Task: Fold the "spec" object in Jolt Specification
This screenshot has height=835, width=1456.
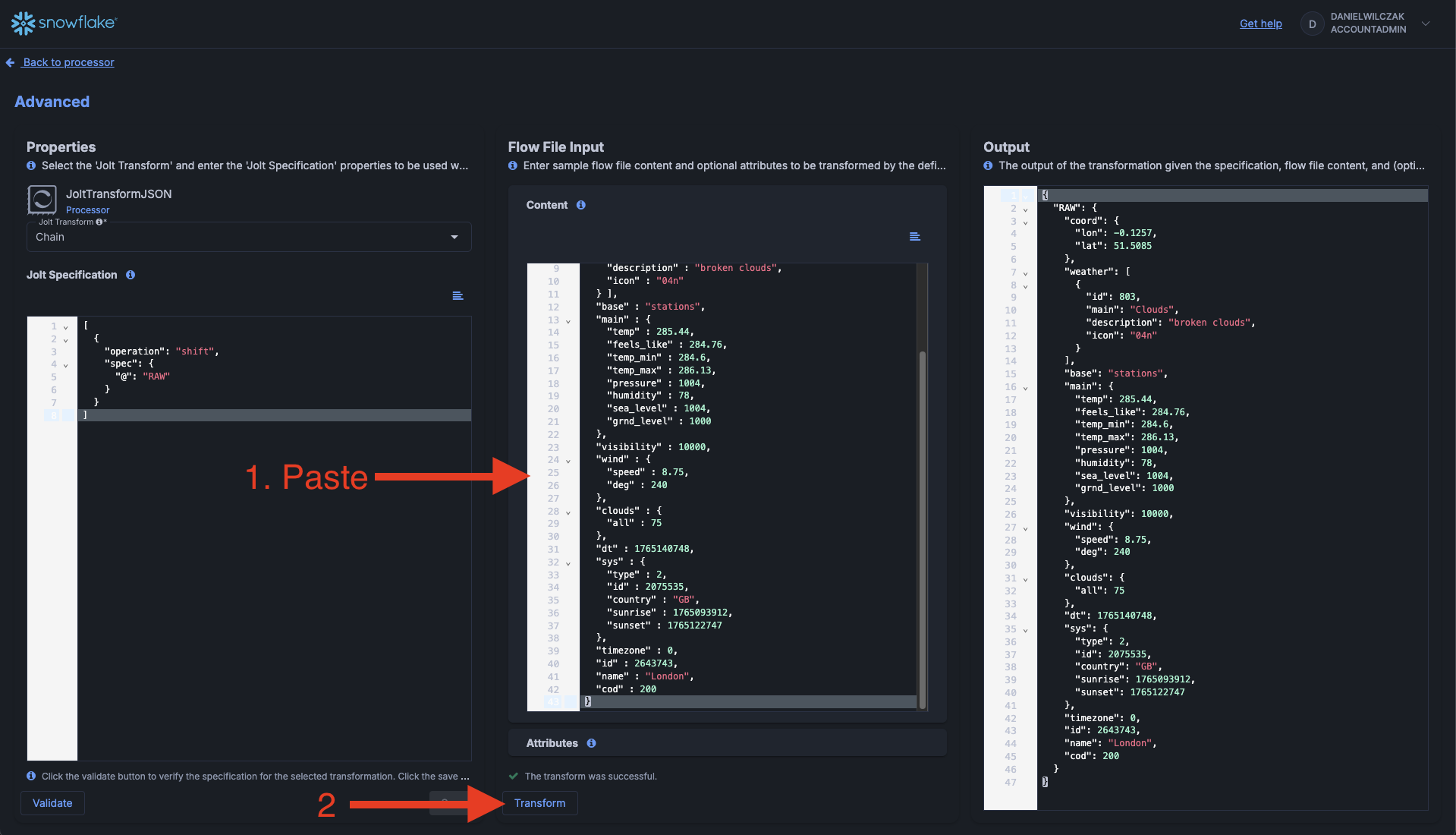Action: [66, 366]
